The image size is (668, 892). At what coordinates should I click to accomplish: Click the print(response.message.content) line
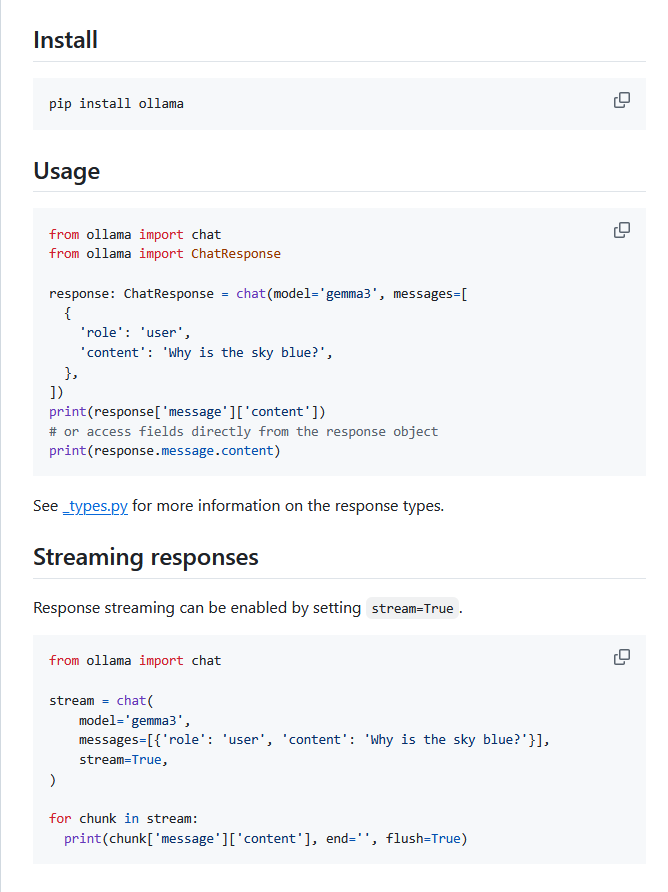coord(165,451)
